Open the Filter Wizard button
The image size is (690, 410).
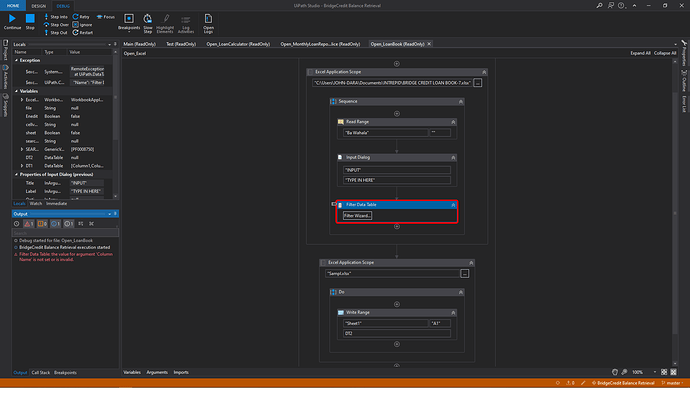[x=357, y=215]
